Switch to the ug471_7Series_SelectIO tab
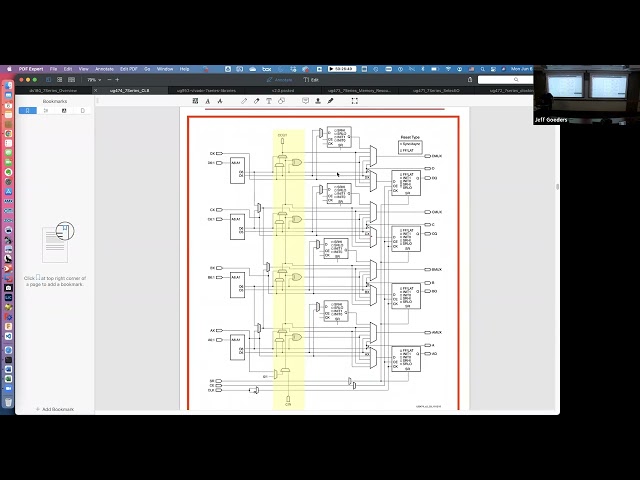Image resolution: width=640 pixels, height=480 pixels. pyautogui.click(x=436, y=90)
